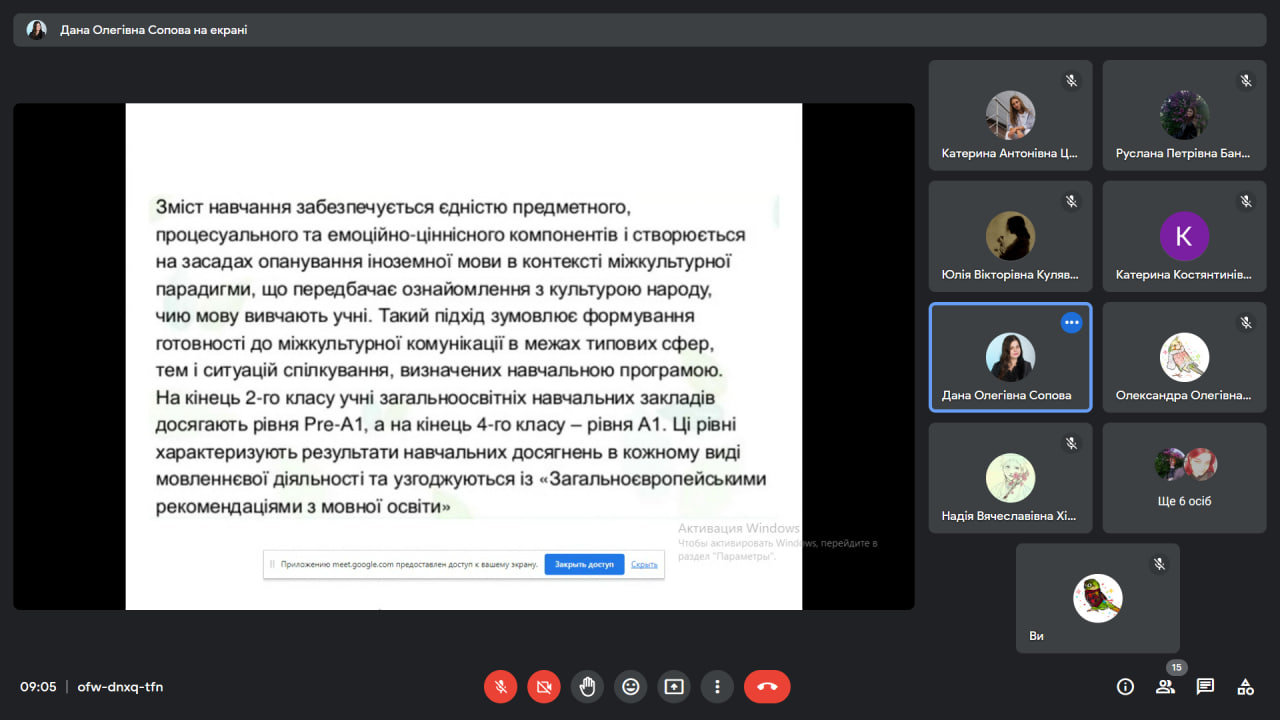The height and width of the screenshot is (720, 1280).
Task: Toggle the microphone mute button
Action: pos(501,687)
